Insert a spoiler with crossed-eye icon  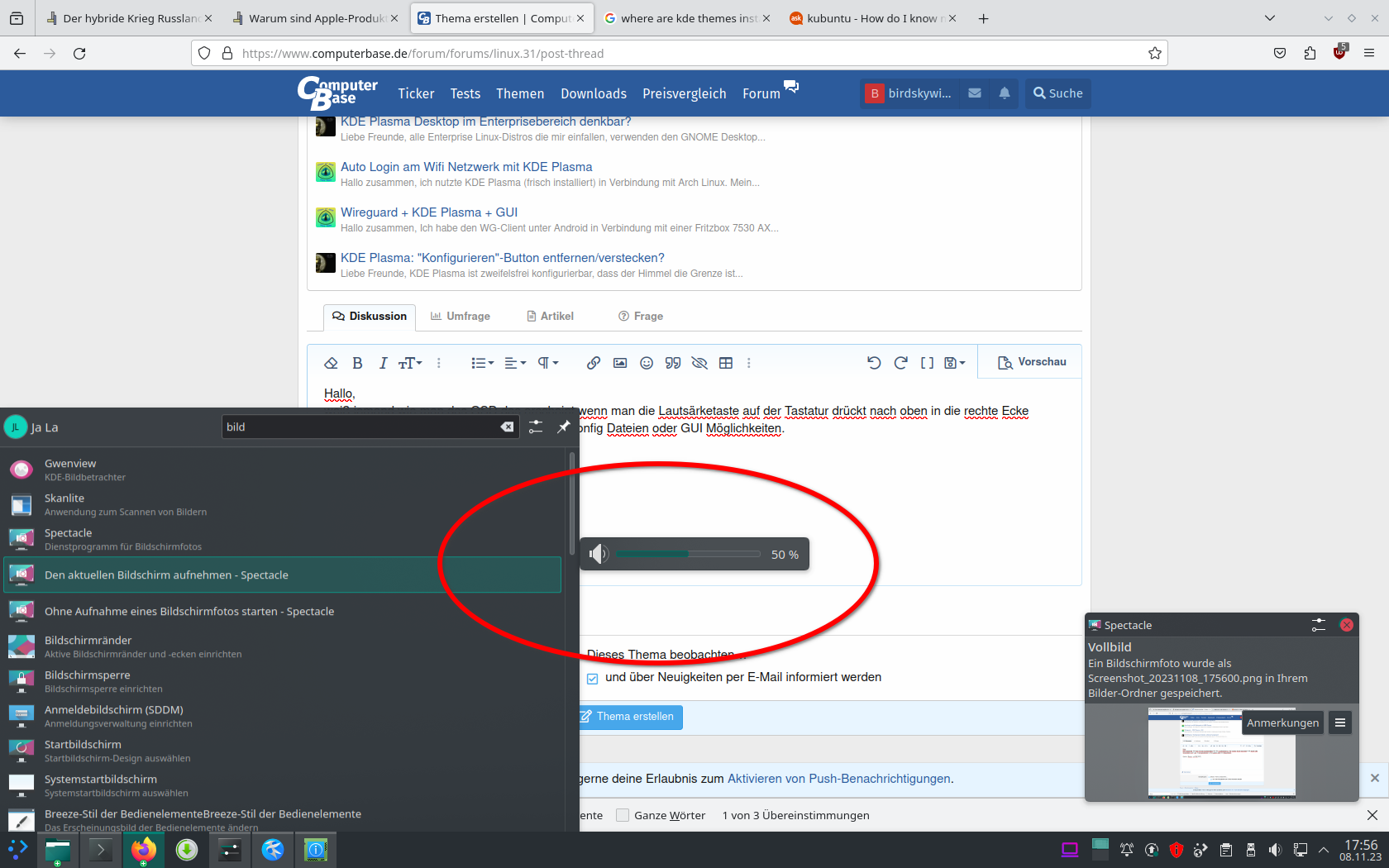pyautogui.click(x=699, y=363)
